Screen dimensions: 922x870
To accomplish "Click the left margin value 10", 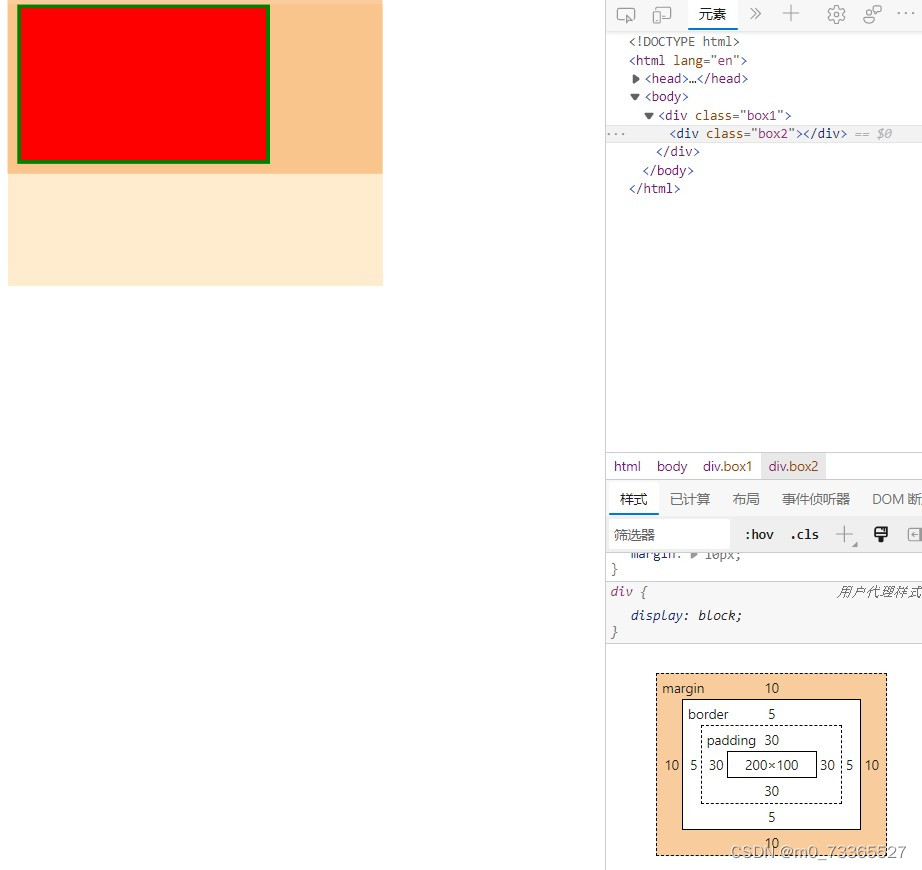I will point(672,765).
